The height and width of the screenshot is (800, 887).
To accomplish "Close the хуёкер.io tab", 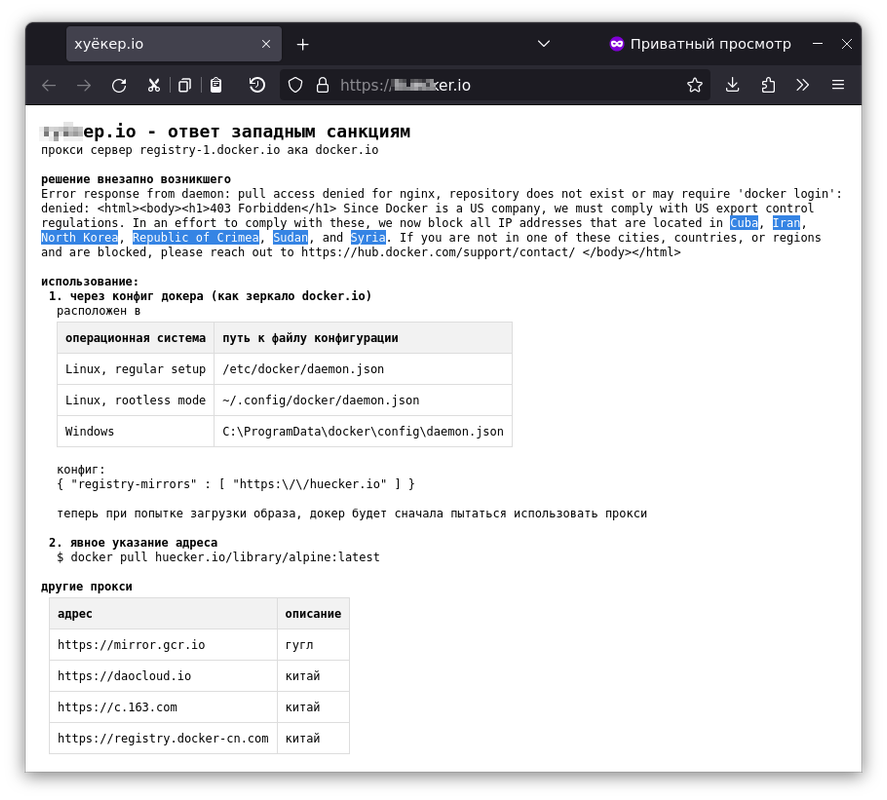I will tap(266, 44).
